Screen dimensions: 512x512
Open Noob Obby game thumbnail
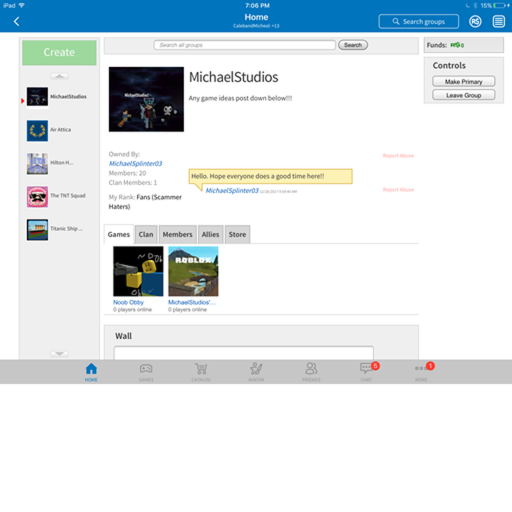pyautogui.click(x=138, y=271)
